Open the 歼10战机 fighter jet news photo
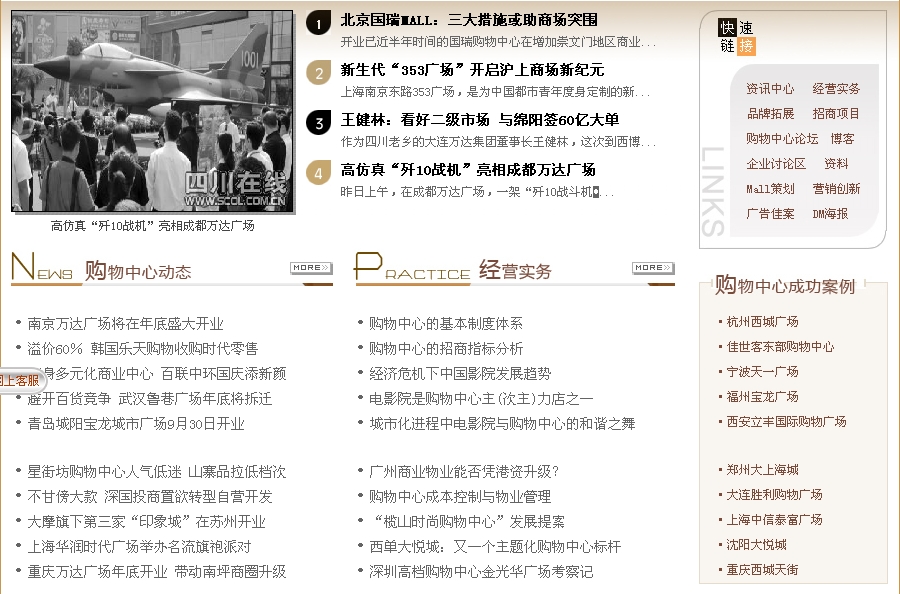This screenshot has height=594, width=900. (x=153, y=111)
